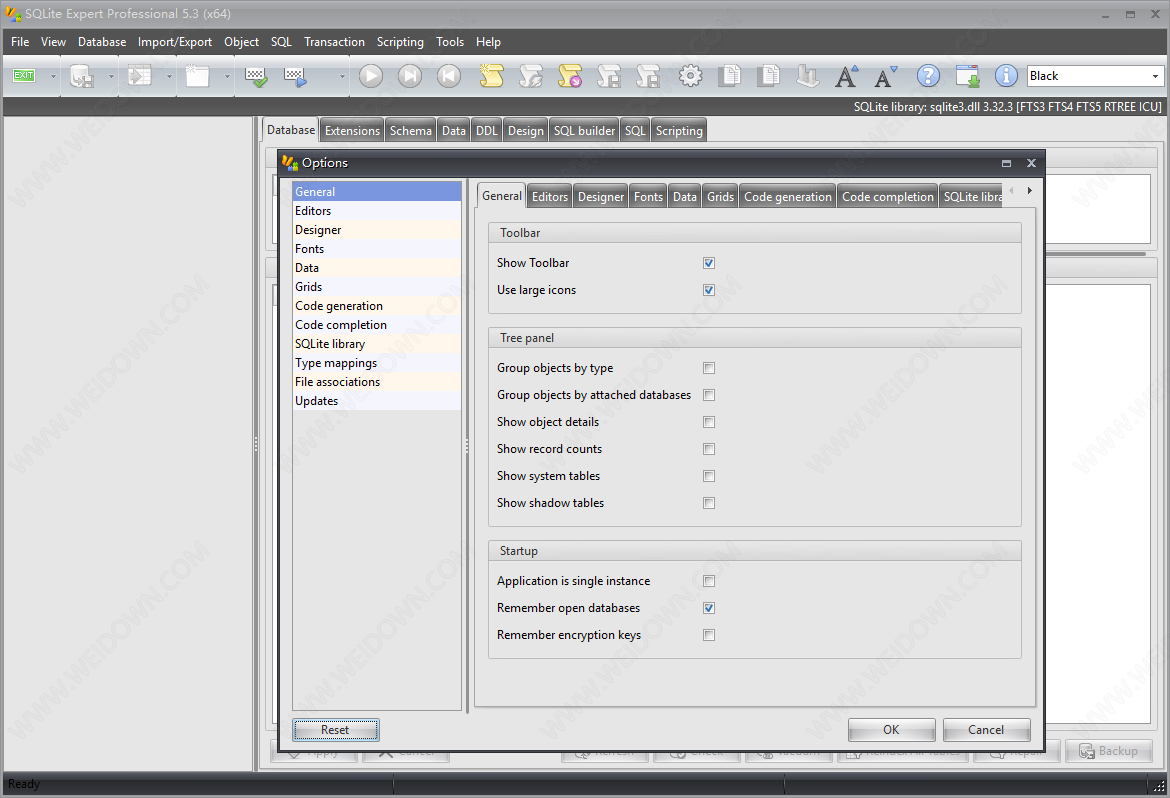Toggle the Use large icons checkbox
The image size is (1170, 798).
(709, 290)
